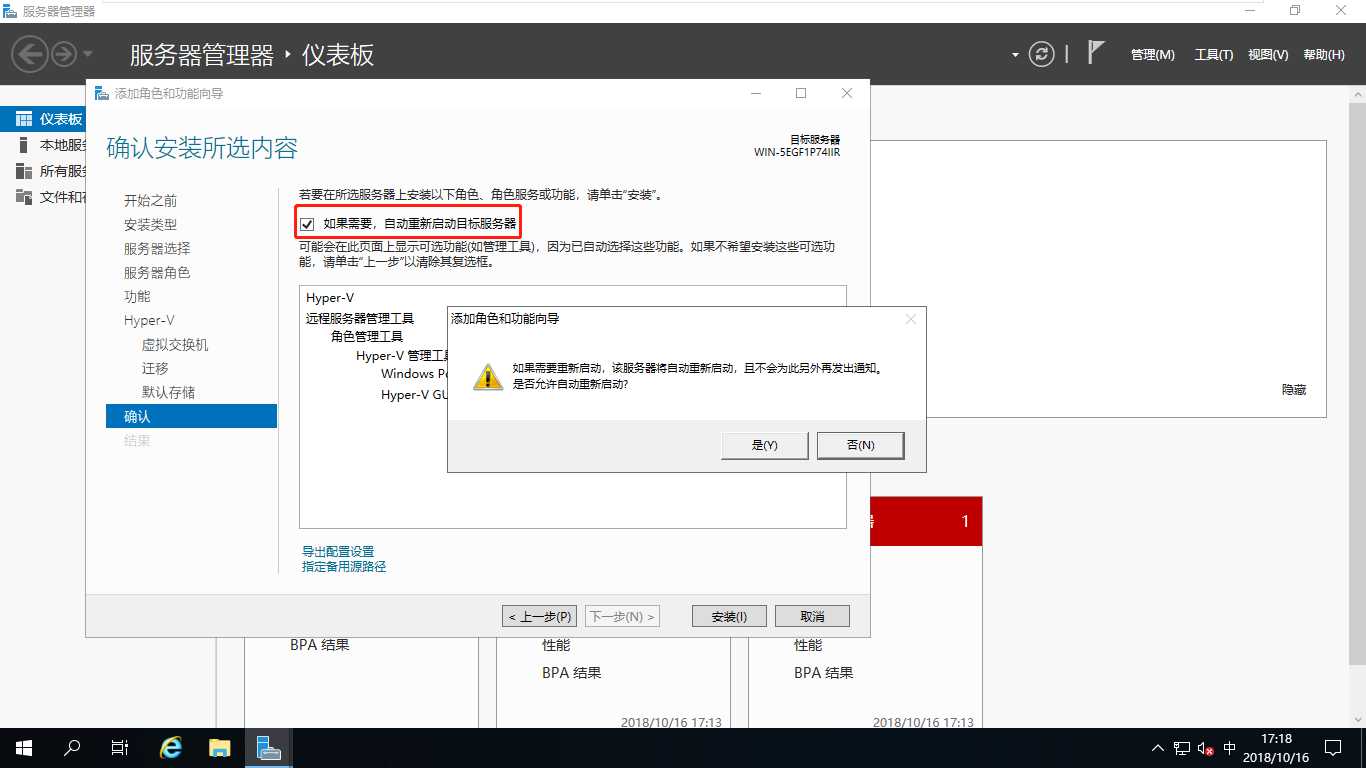Open the Action Center notification icon
This screenshot has width=1366, height=768.
pos(1333,748)
